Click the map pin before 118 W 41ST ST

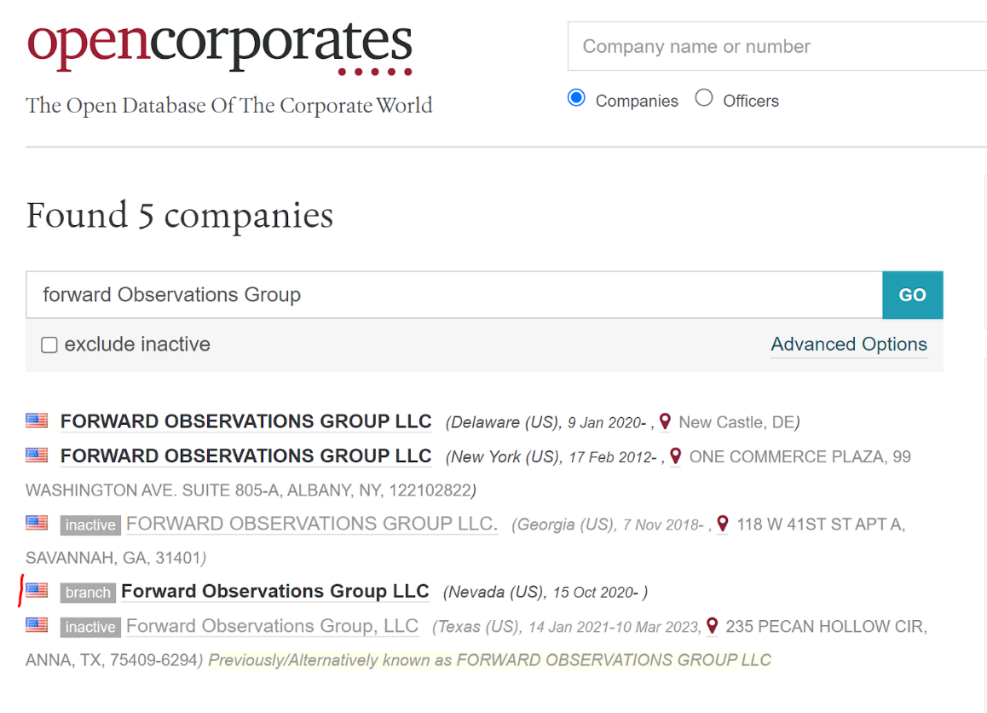tap(723, 523)
